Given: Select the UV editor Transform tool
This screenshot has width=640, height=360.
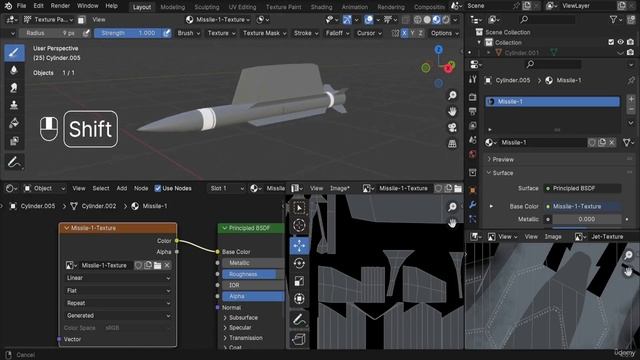Looking at the screenshot, I should pos(299,299).
